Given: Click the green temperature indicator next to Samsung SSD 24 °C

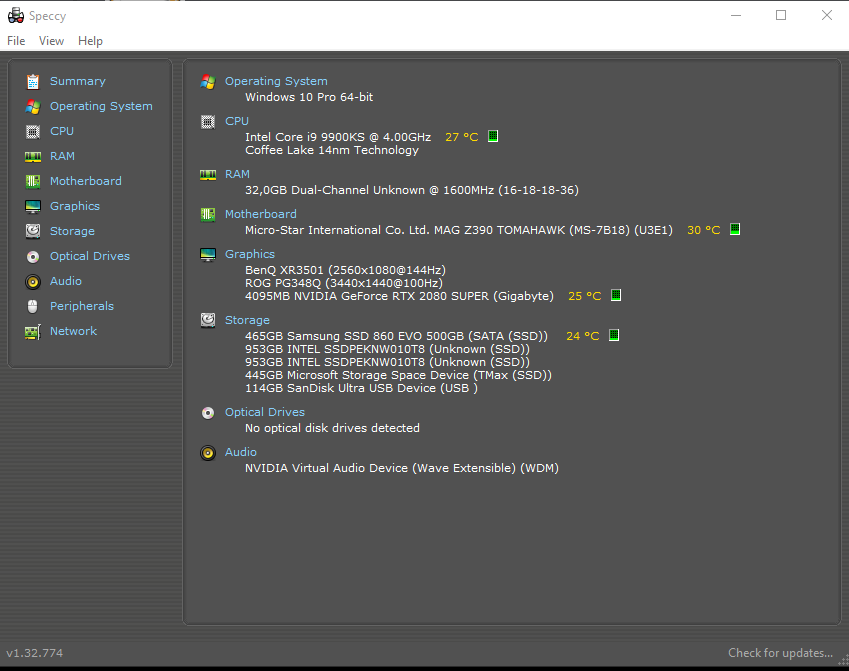Looking at the screenshot, I should tap(613, 335).
